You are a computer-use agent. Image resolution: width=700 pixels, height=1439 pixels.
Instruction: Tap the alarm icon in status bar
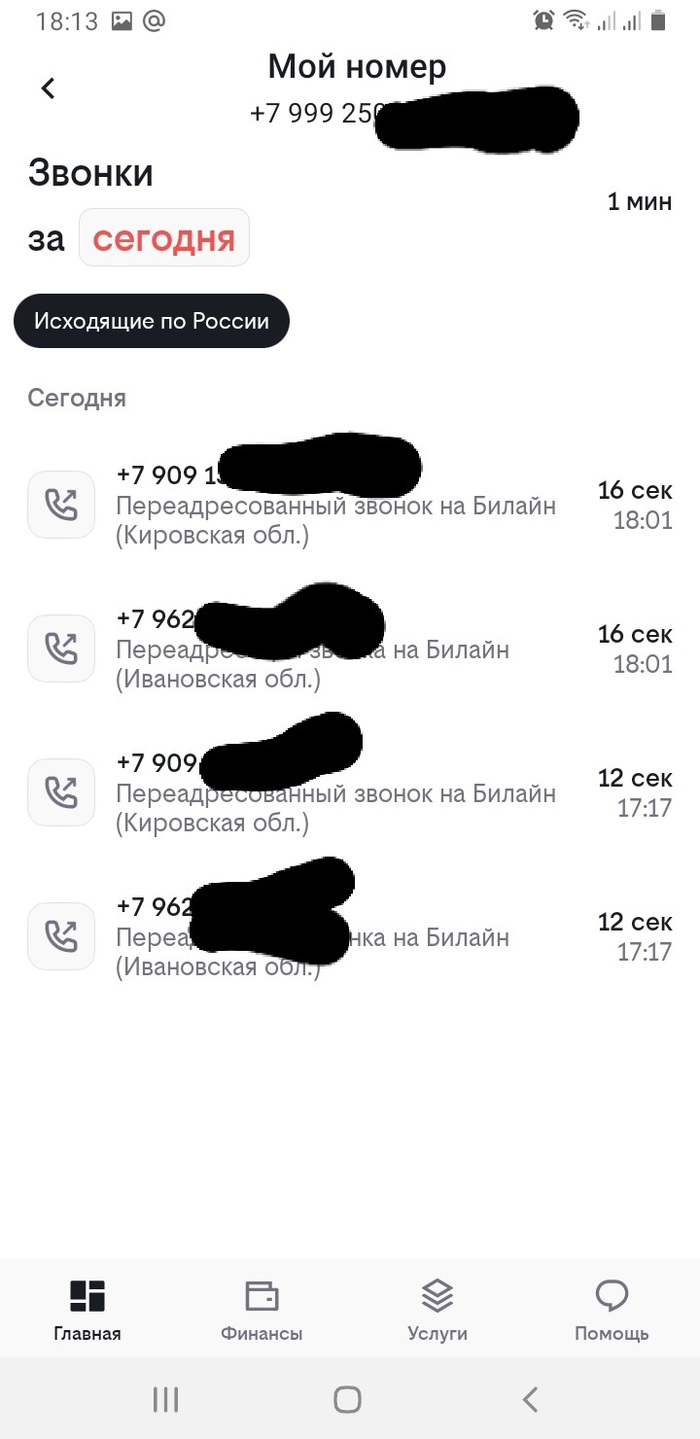pos(543,19)
